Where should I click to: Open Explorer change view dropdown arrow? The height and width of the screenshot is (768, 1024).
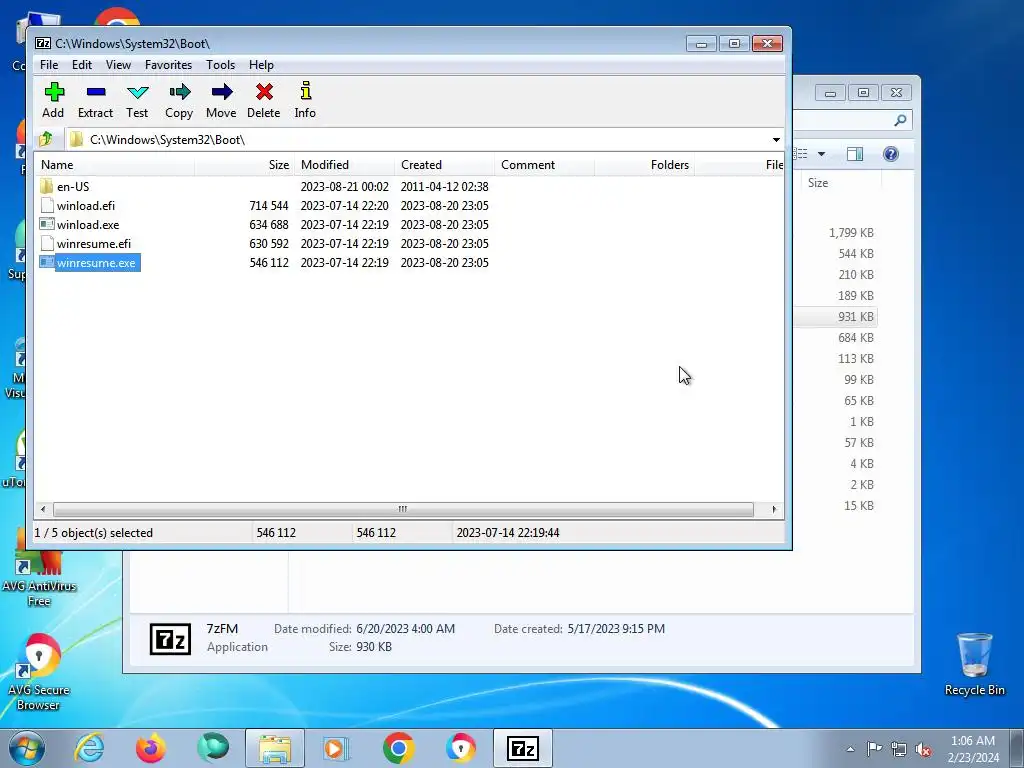coord(822,154)
